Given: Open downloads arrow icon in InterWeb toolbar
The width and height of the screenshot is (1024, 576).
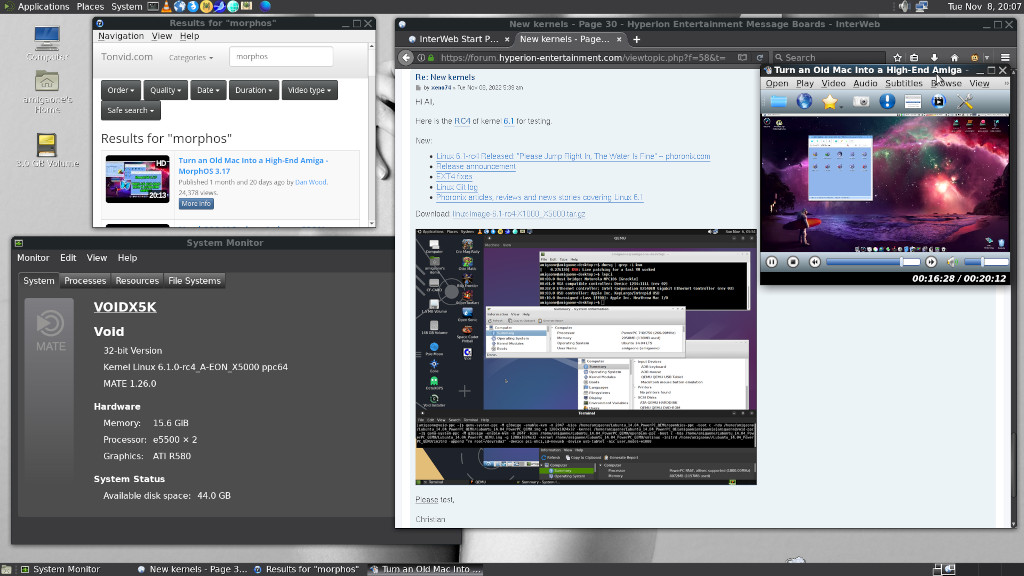Looking at the screenshot, I should (935, 57).
